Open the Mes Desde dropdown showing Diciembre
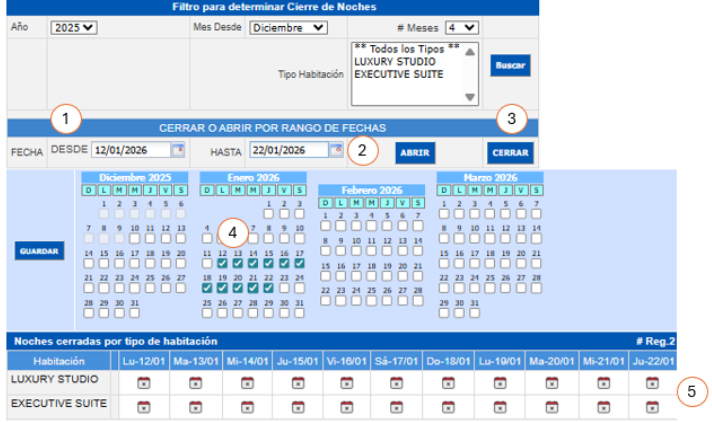 point(288,27)
